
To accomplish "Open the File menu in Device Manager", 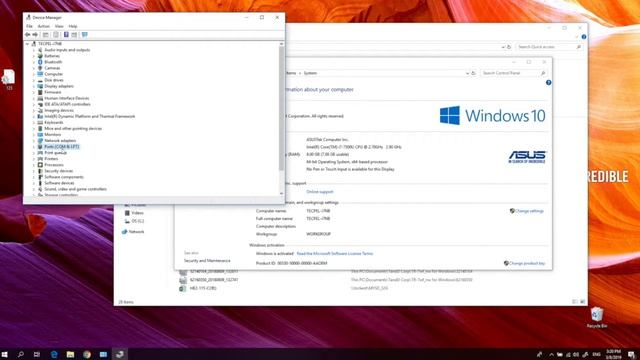I will 29,26.
